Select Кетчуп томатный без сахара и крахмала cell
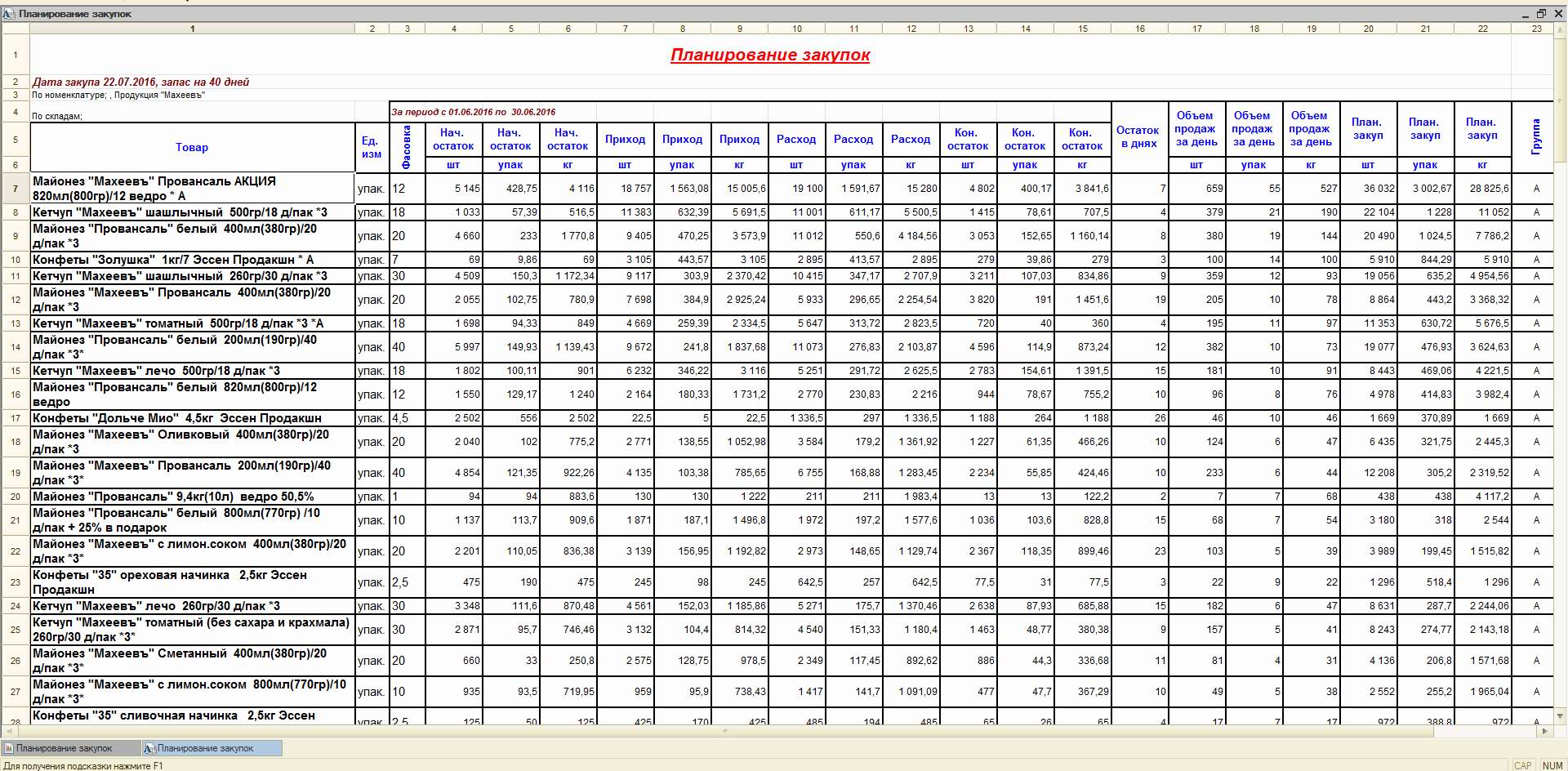The width and height of the screenshot is (1568, 771). (x=192, y=630)
